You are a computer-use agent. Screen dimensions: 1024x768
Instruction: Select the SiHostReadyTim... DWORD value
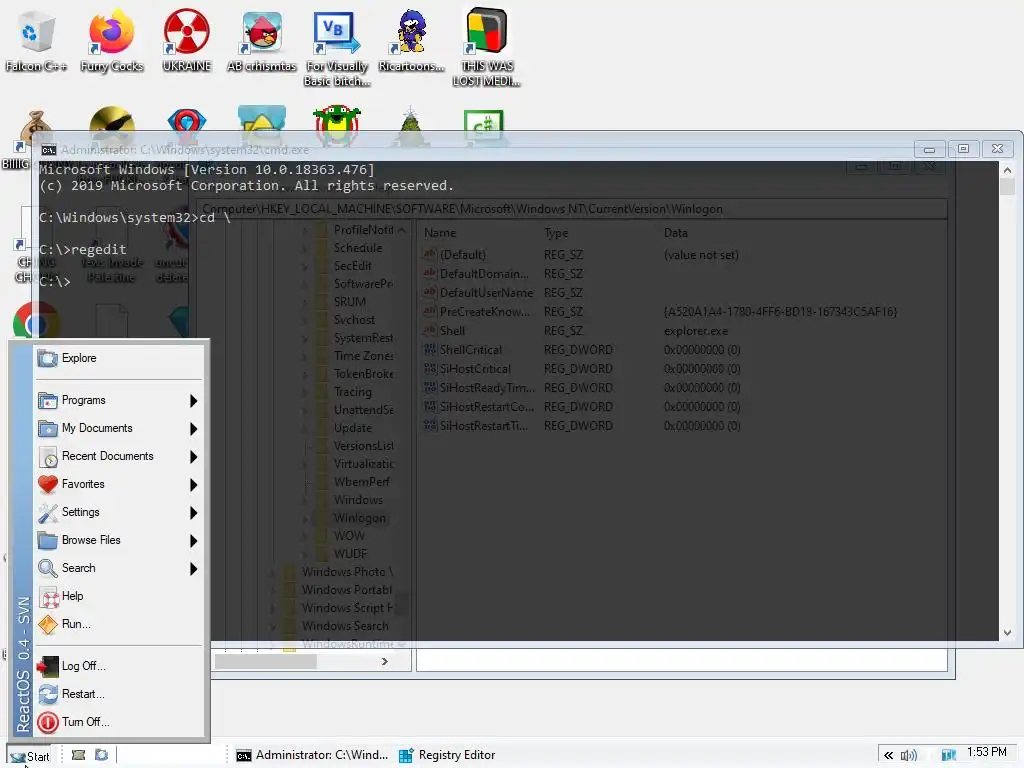[x=487, y=387]
